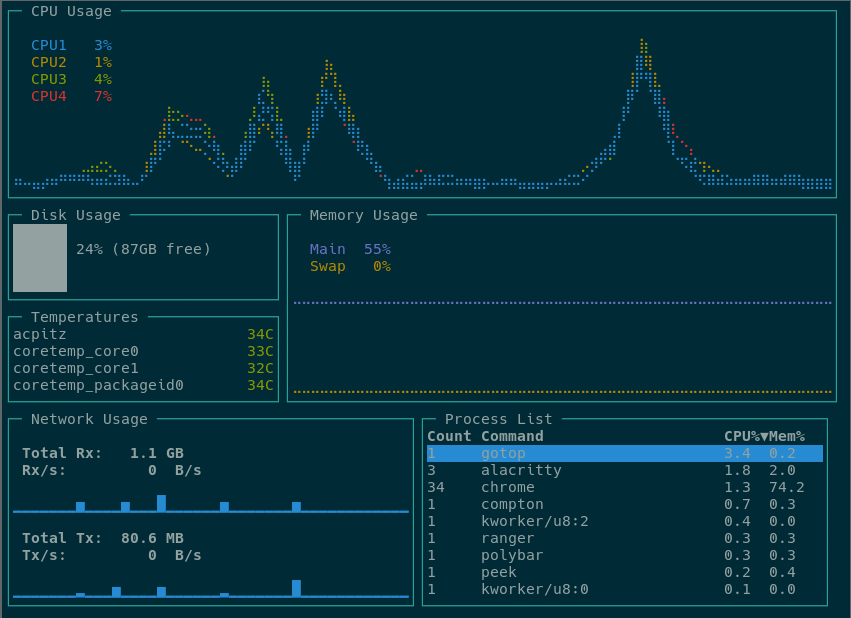Click the Disk Usage panel title
This screenshot has height=618, width=851.
point(75,215)
